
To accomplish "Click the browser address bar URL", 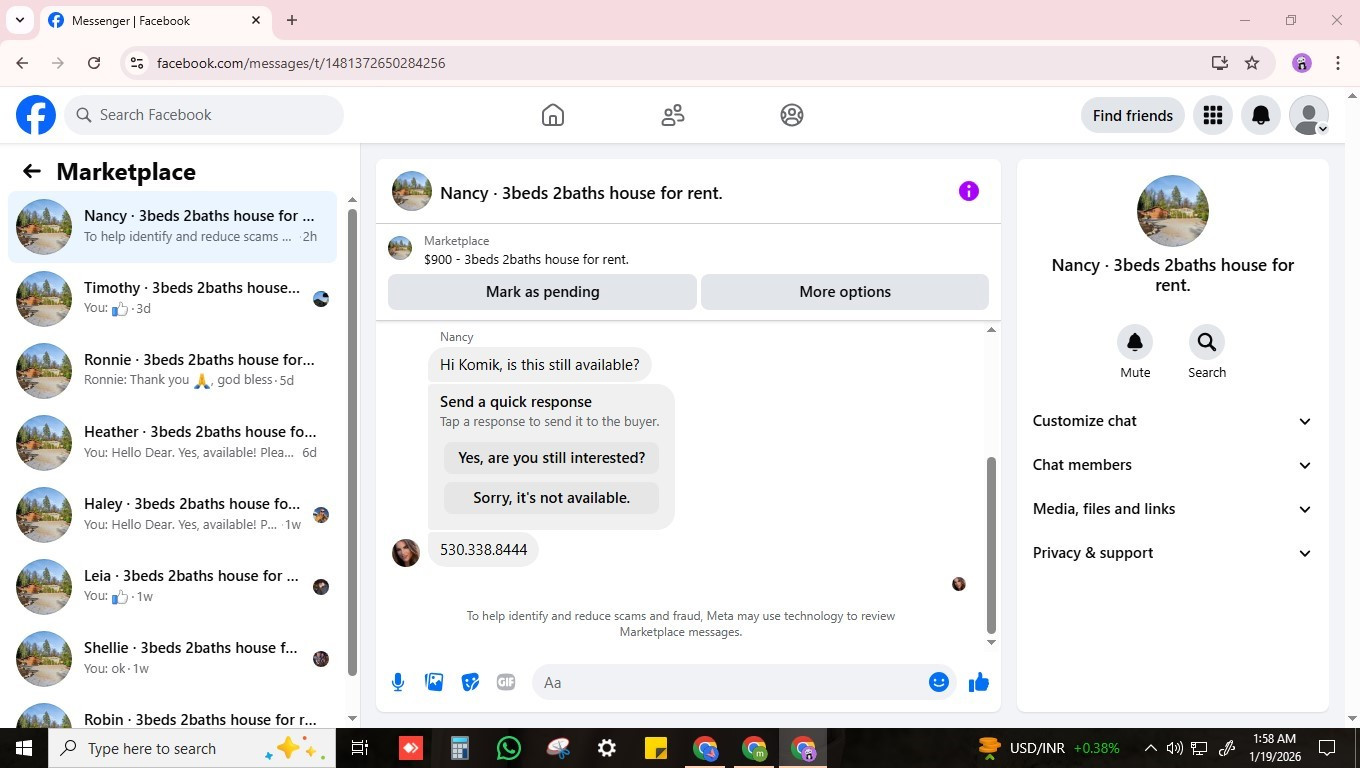I will (301, 63).
